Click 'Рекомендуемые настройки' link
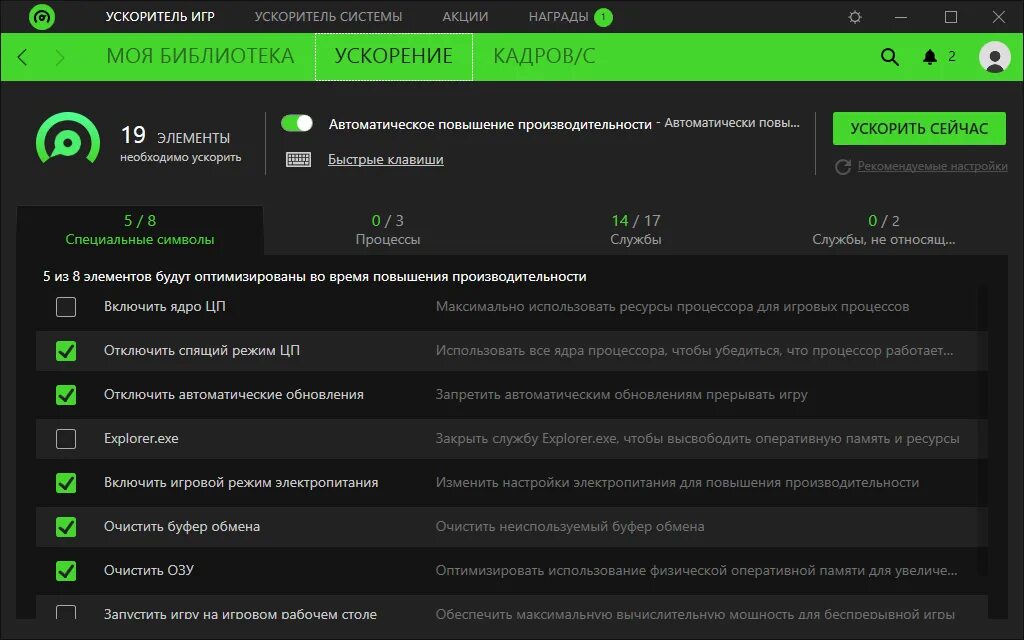The height and width of the screenshot is (640, 1024). [x=933, y=166]
